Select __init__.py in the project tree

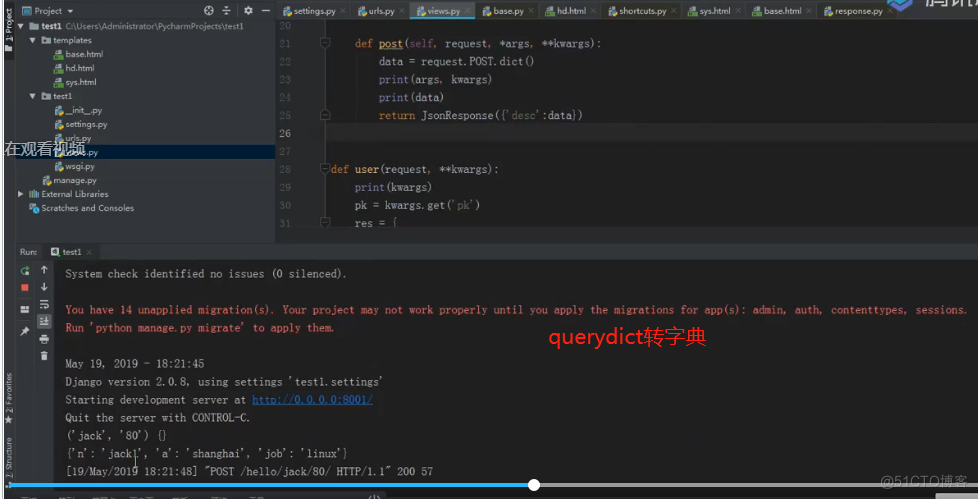(78, 110)
